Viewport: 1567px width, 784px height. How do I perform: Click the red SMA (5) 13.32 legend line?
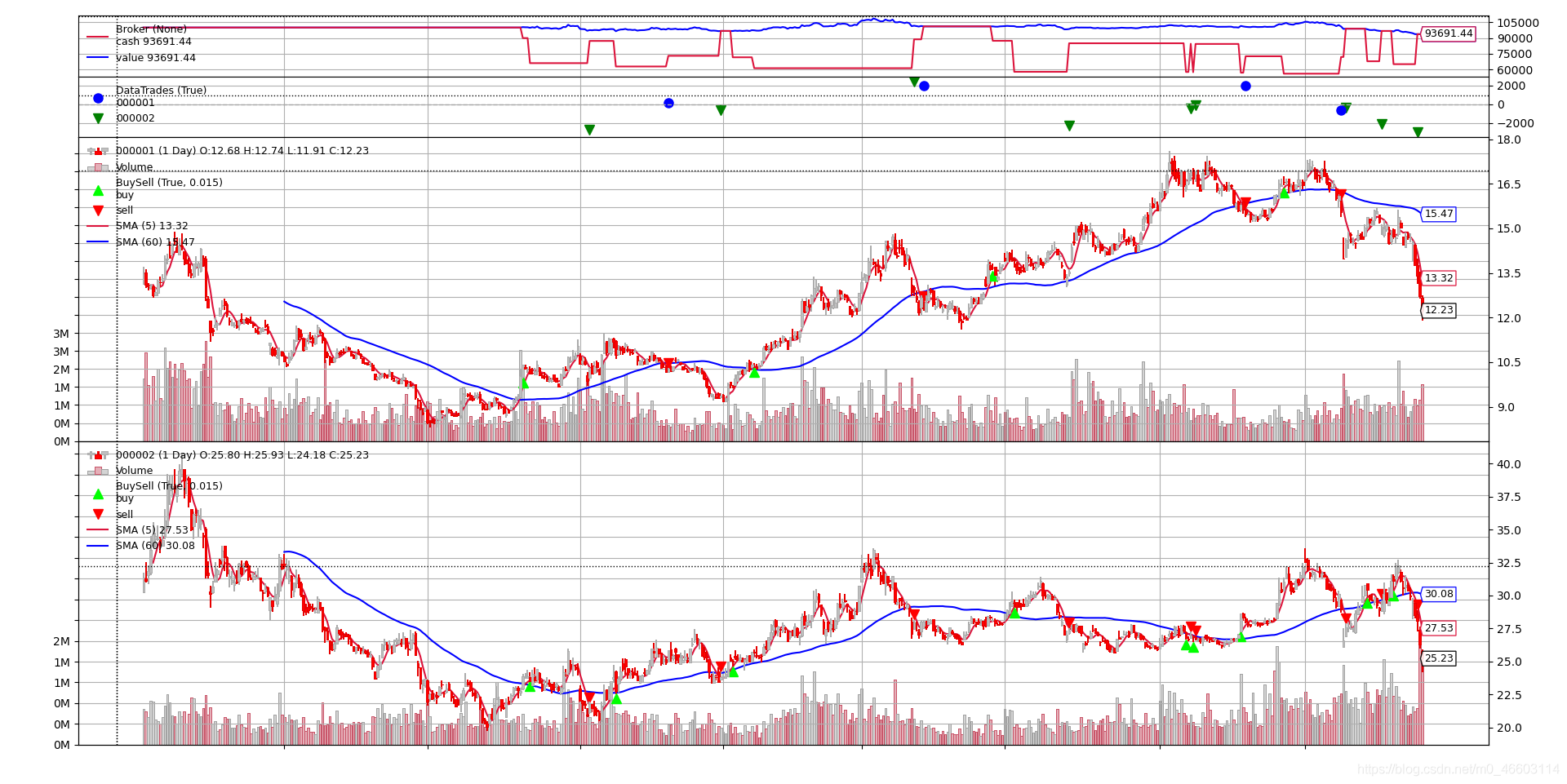pos(98,226)
